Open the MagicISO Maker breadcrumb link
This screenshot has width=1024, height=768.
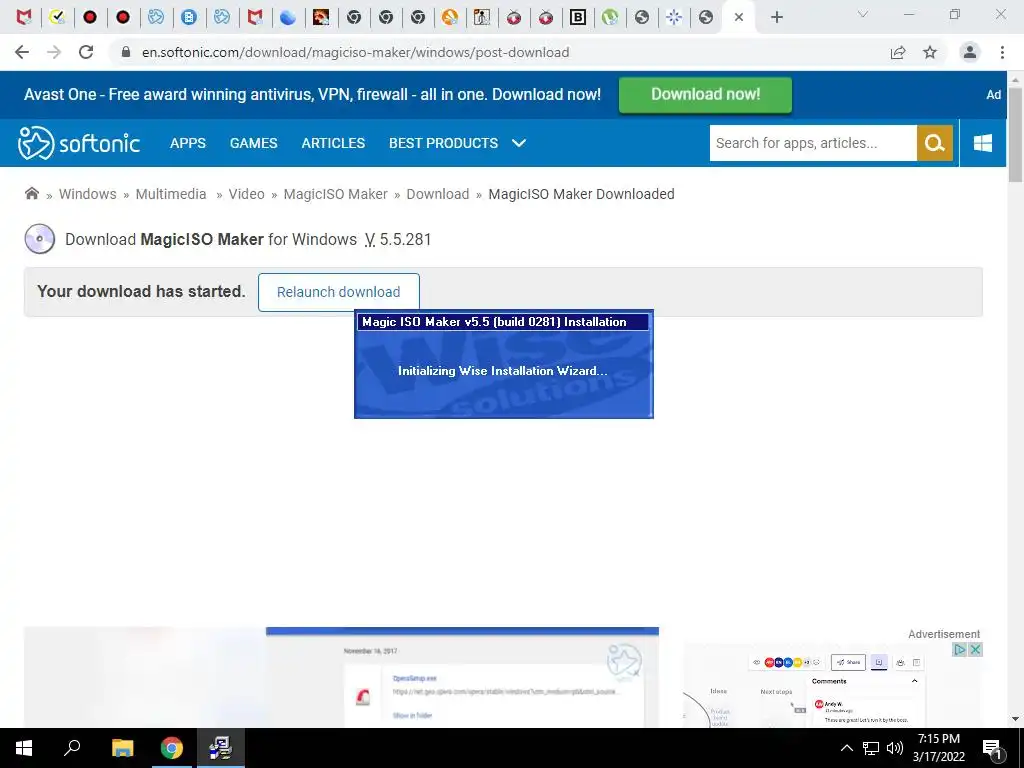(x=336, y=194)
